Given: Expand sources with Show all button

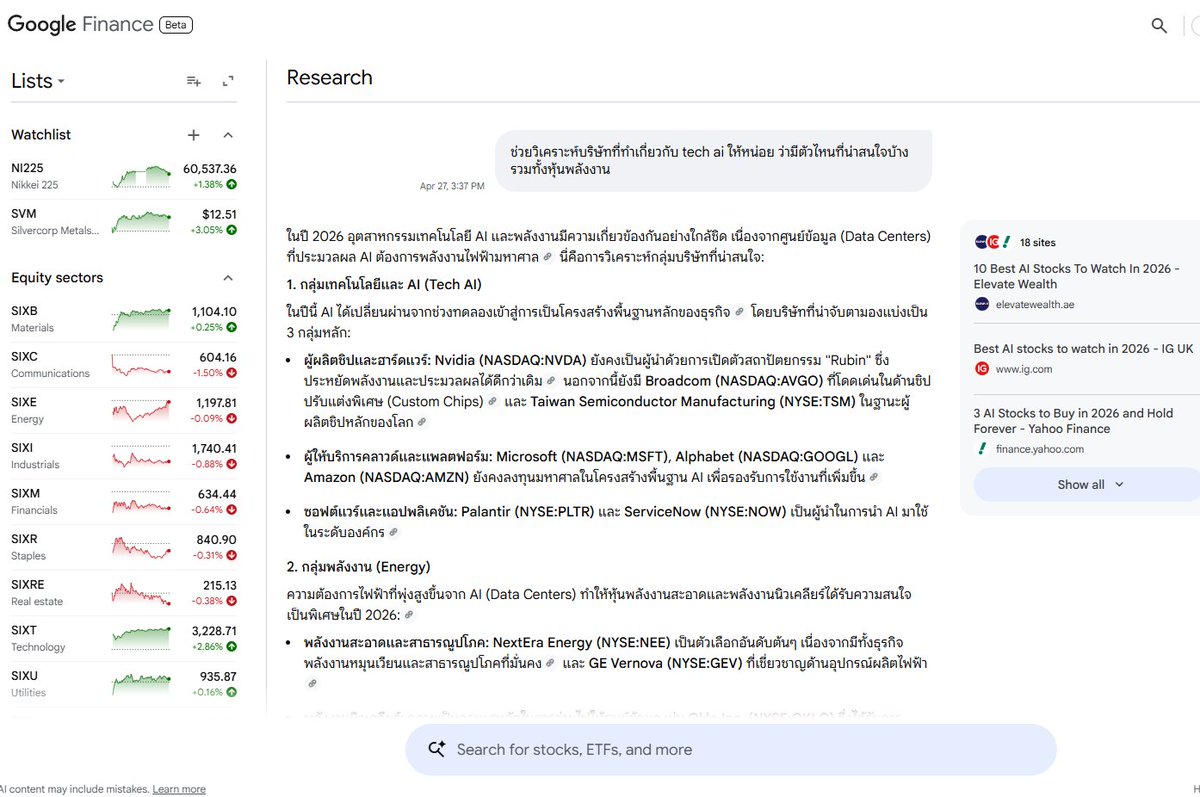Looking at the screenshot, I should click(1090, 484).
